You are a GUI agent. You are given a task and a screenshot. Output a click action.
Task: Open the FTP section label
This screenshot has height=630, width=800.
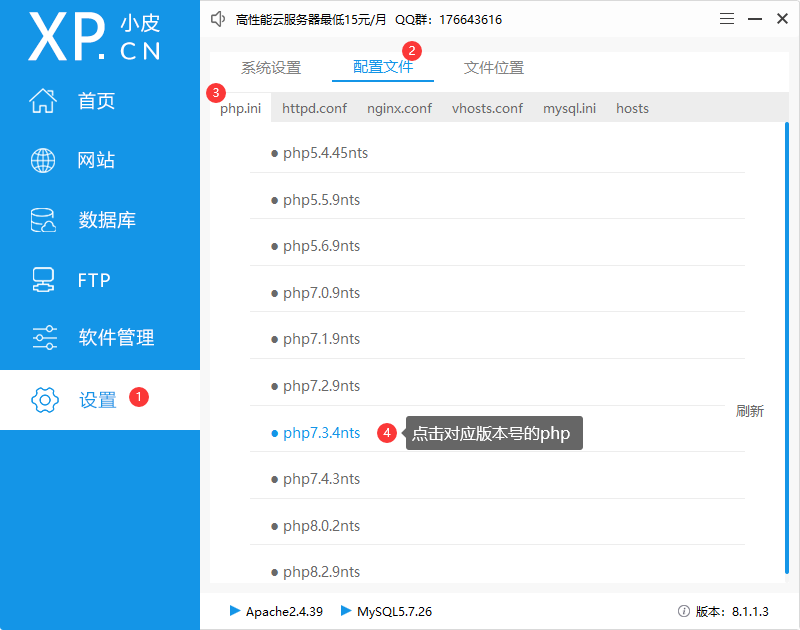pyautogui.click(x=94, y=280)
